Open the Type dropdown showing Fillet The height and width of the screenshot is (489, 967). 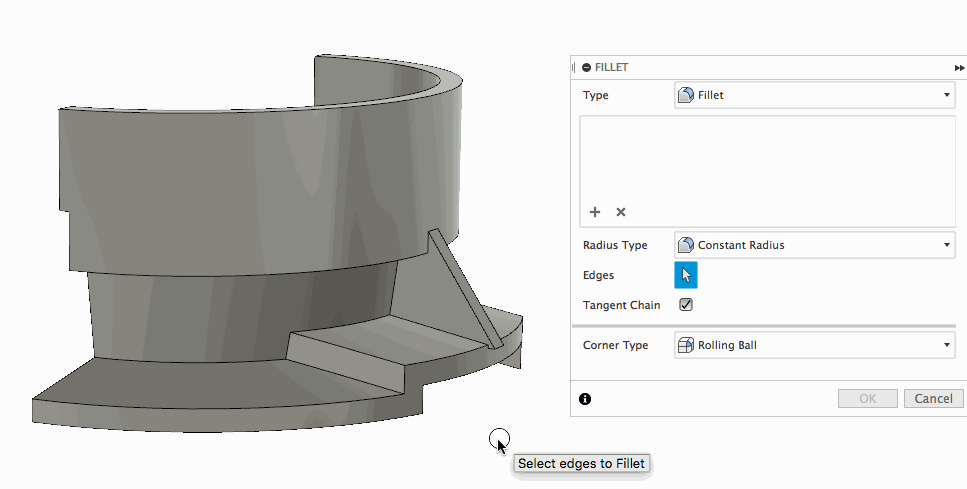[815, 95]
